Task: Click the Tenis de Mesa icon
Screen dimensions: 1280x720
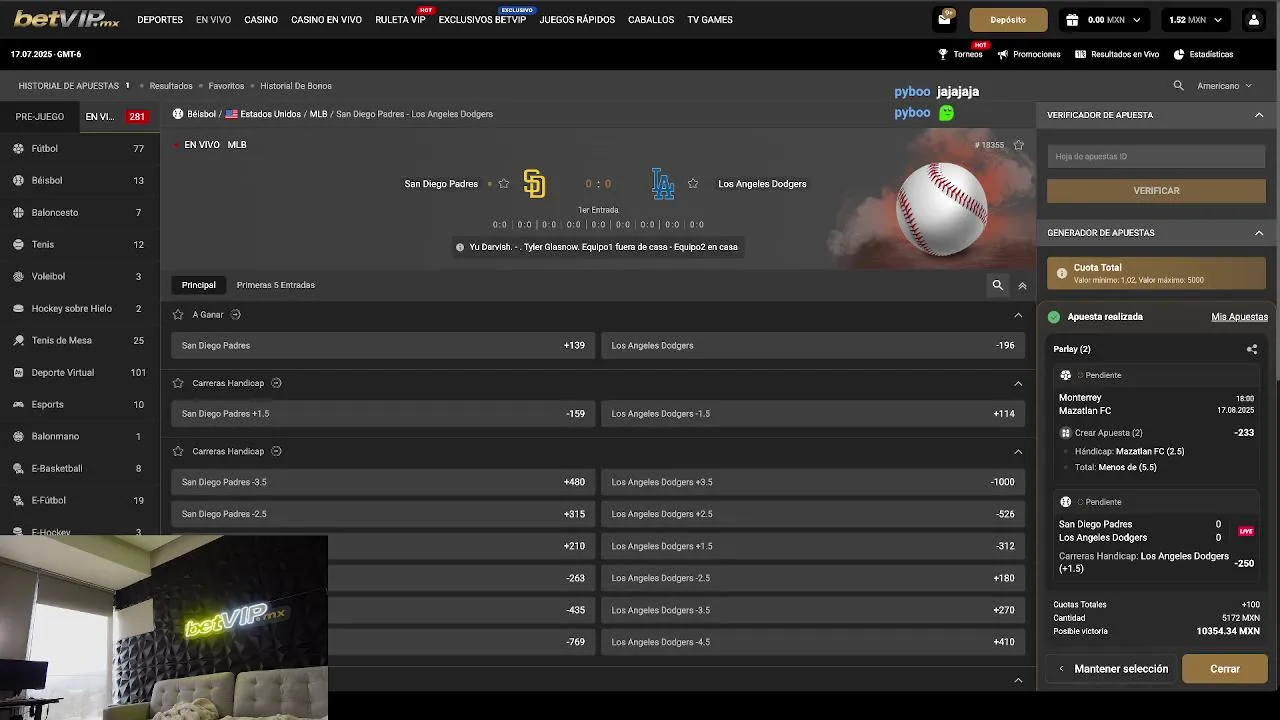Action: point(19,340)
